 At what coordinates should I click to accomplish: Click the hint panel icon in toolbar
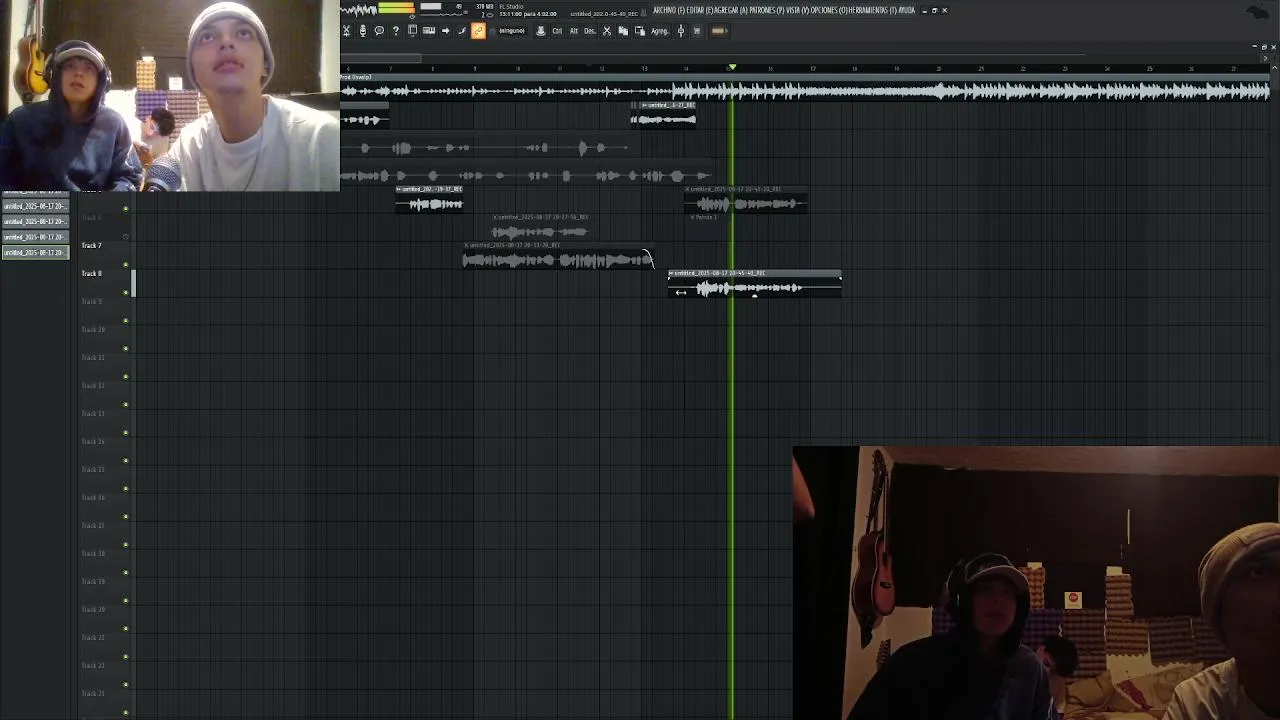[412, 31]
